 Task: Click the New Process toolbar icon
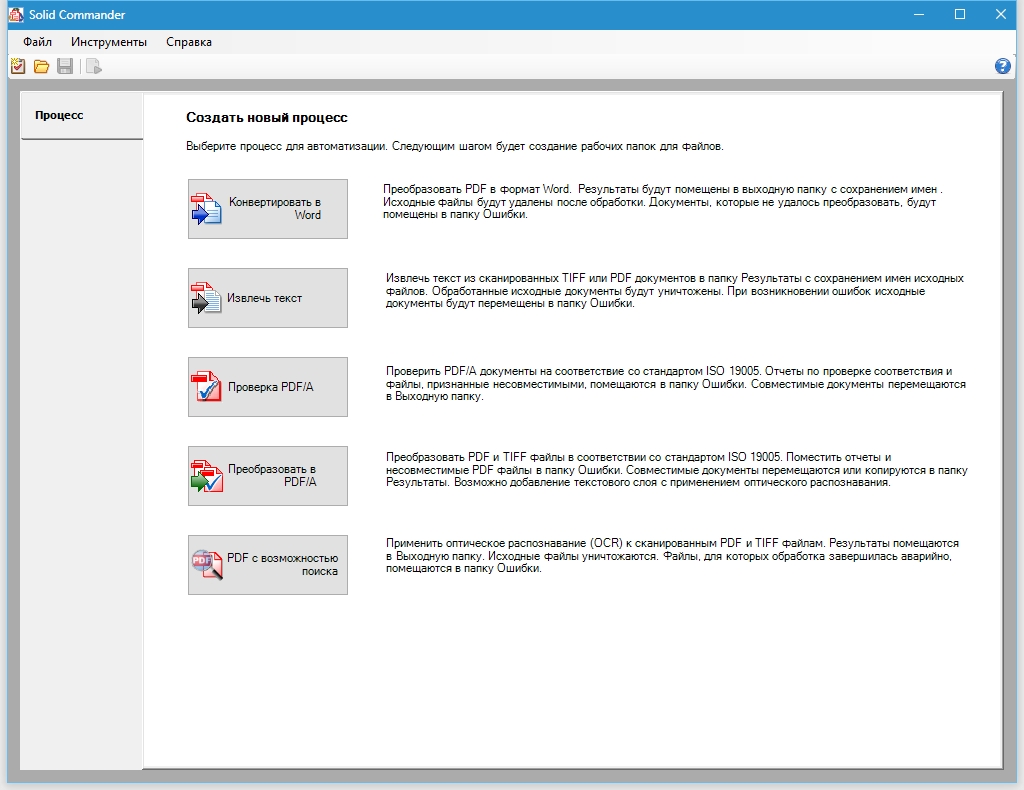[x=17, y=67]
